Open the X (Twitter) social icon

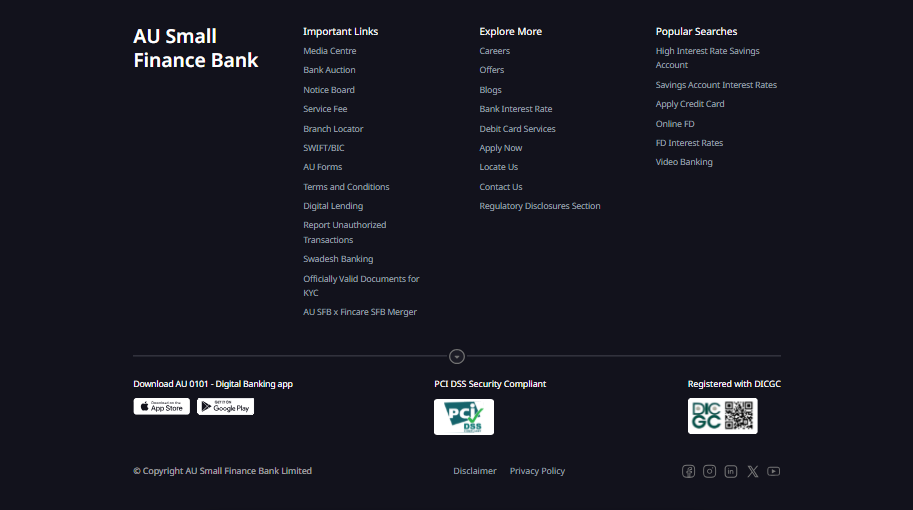(753, 471)
